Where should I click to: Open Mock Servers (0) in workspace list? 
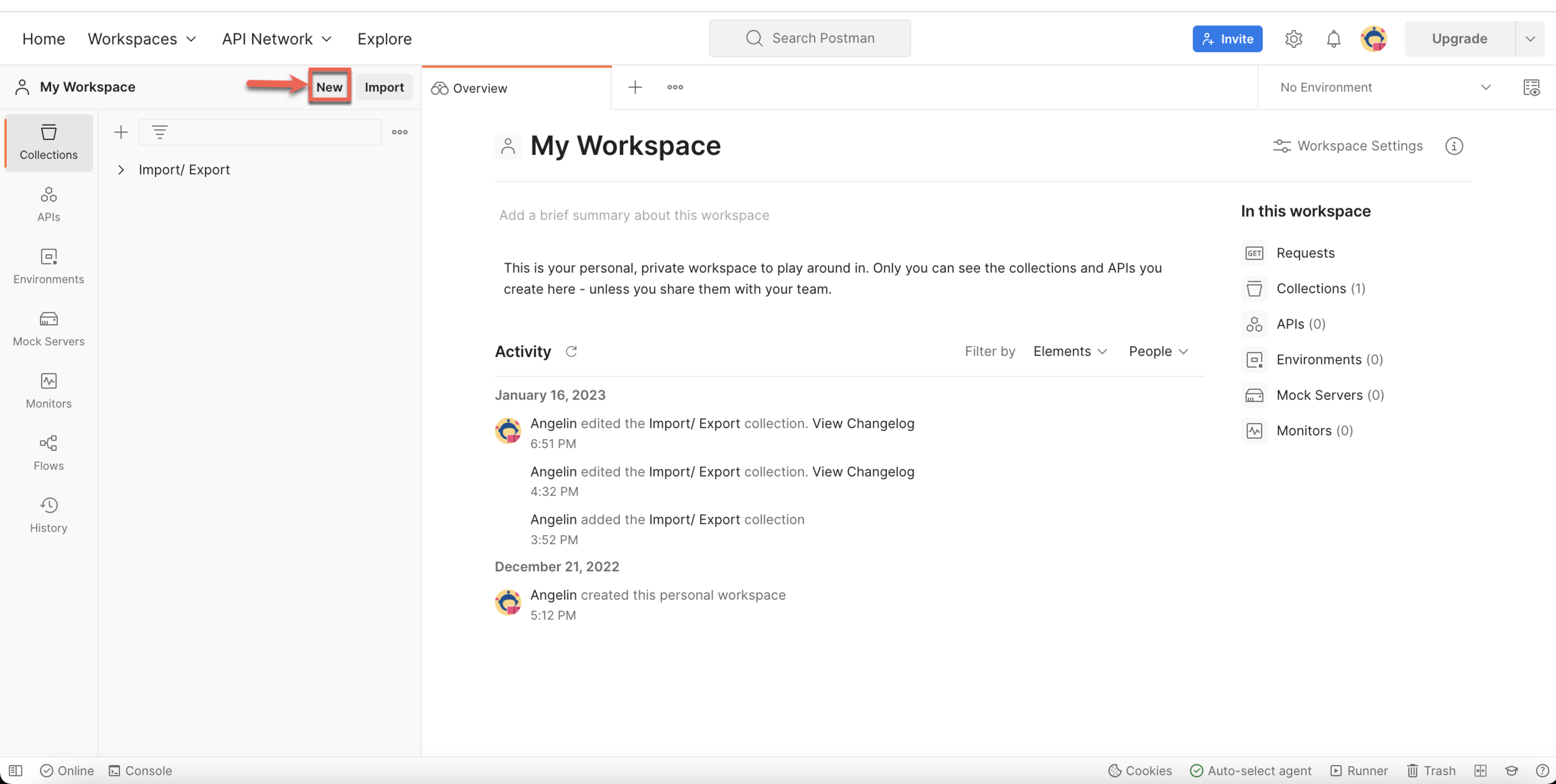click(x=1313, y=395)
